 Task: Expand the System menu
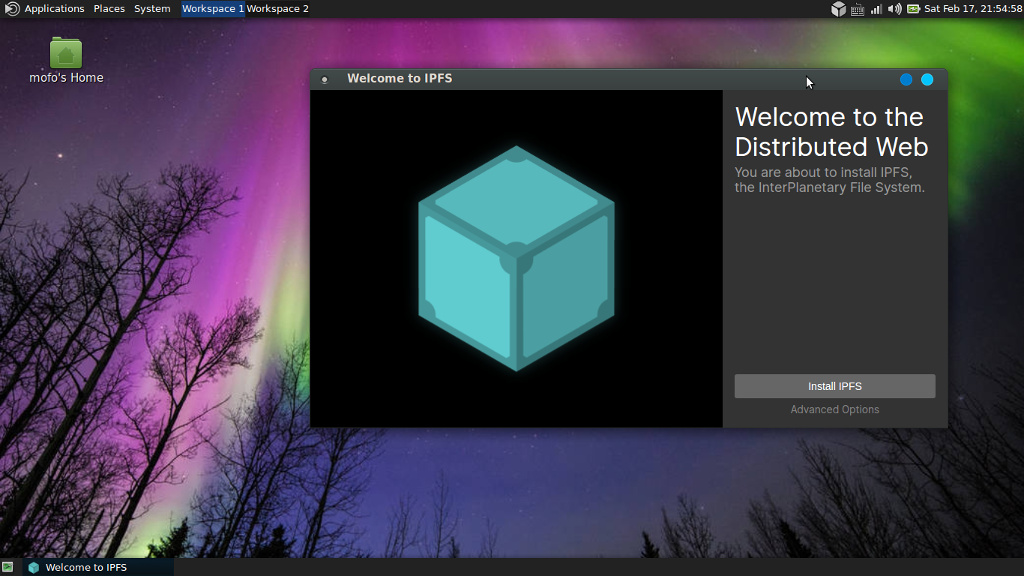[152, 9]
